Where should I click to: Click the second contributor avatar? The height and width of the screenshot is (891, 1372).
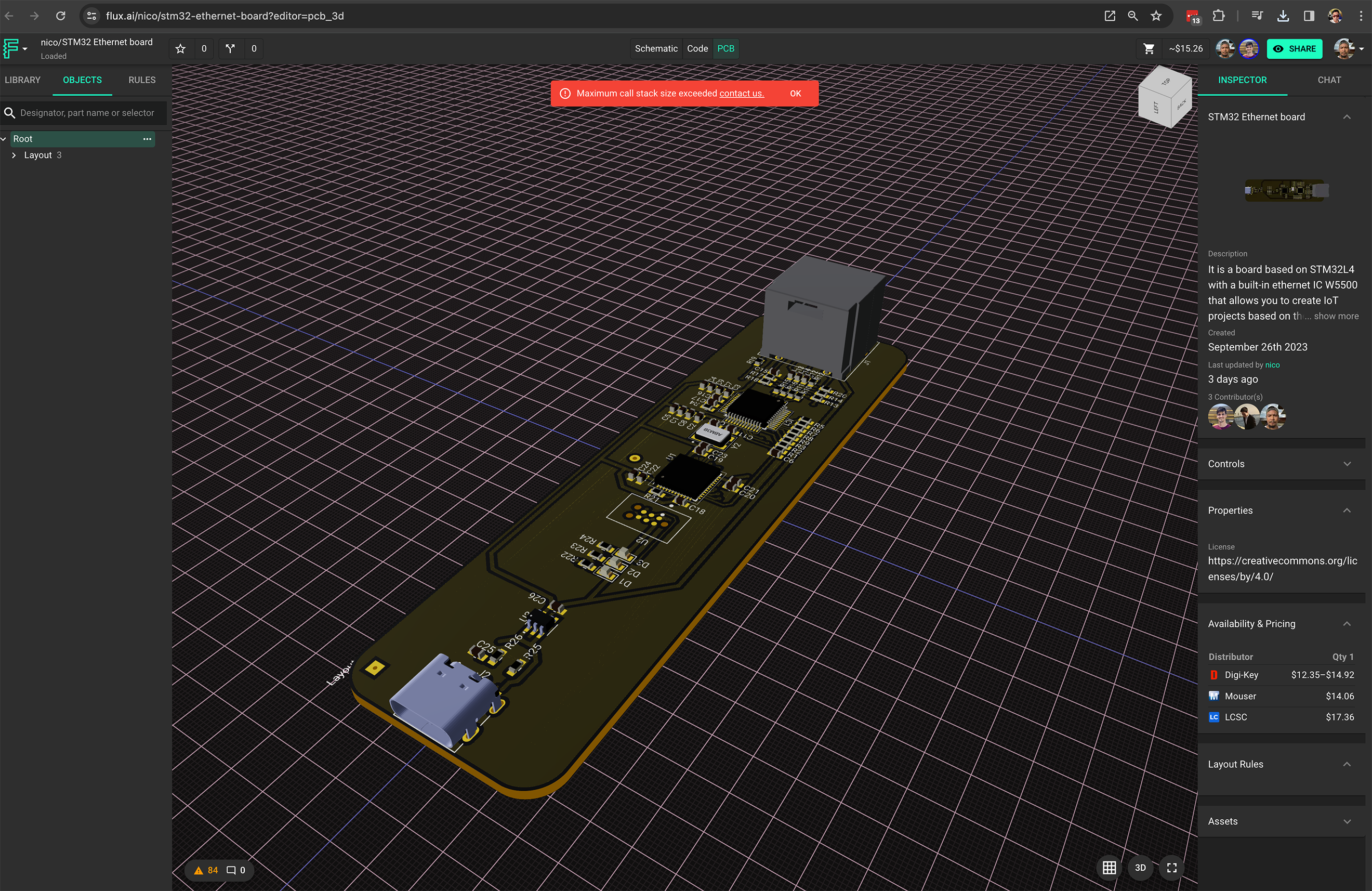pyautogui.click(x=1246, y=416)
